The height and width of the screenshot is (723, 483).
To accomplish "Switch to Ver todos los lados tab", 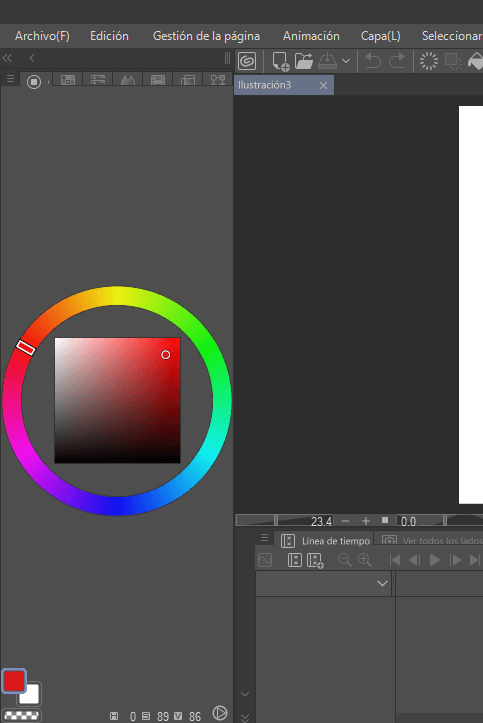I will 431,541.
